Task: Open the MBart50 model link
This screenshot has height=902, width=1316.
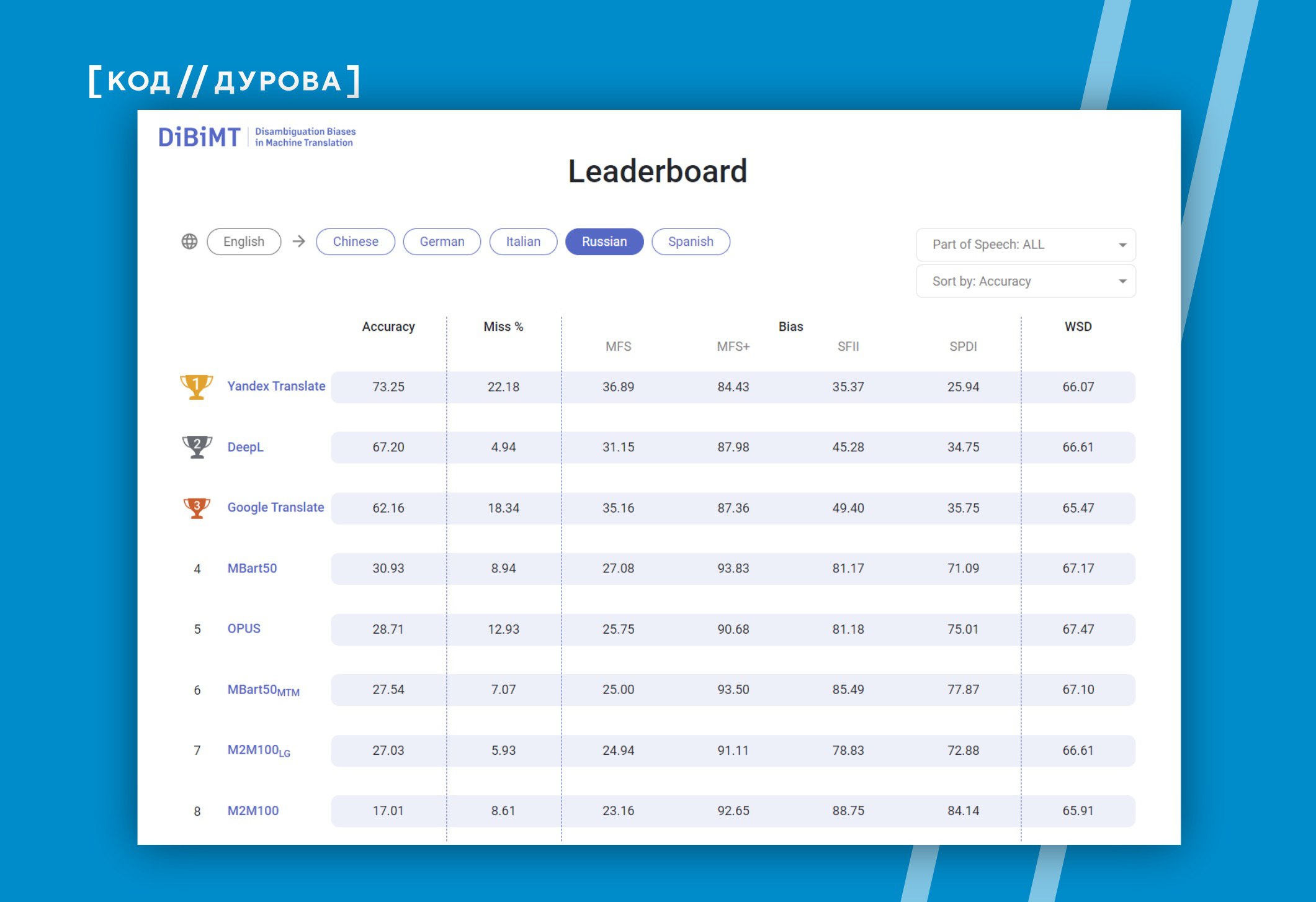Action: 252,568
